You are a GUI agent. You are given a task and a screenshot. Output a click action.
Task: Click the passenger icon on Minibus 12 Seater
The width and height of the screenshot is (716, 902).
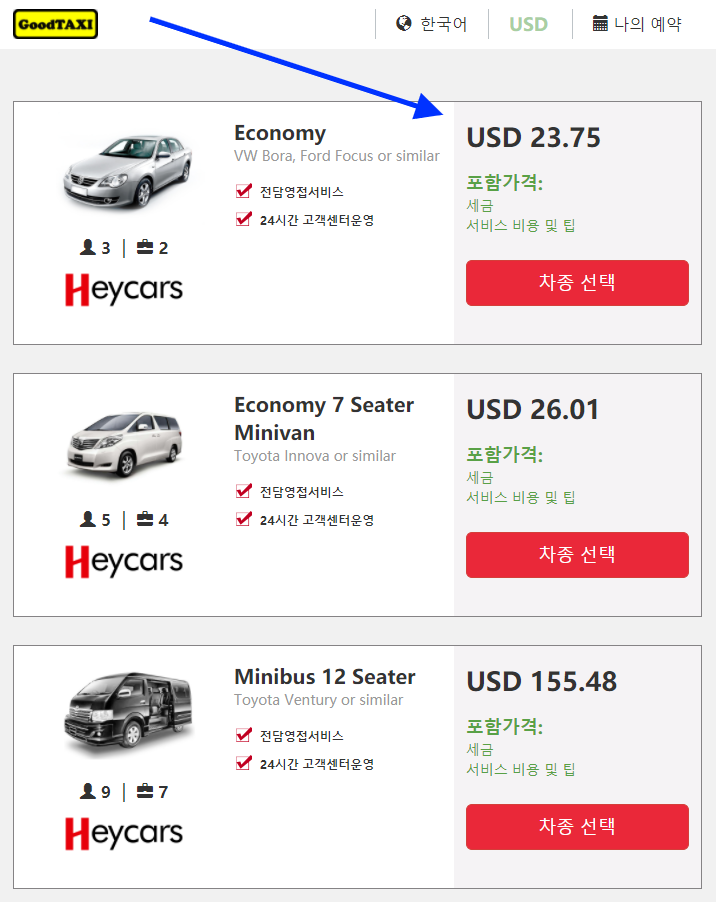point(88,791)
